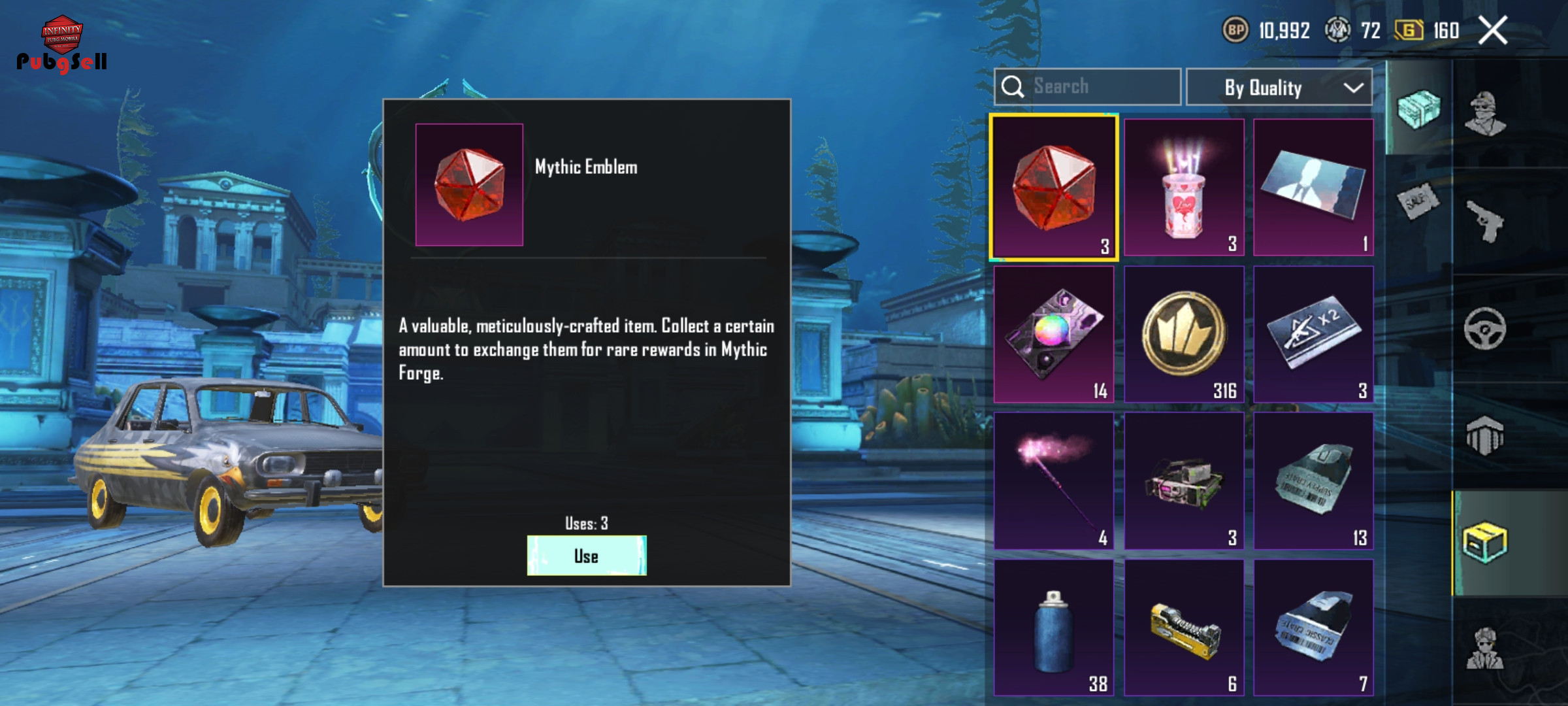This screenshot has height=706, width=1568.
Task: Select the silhouette photo card item
Action: pyautogui.click(x=1313, y=188)
